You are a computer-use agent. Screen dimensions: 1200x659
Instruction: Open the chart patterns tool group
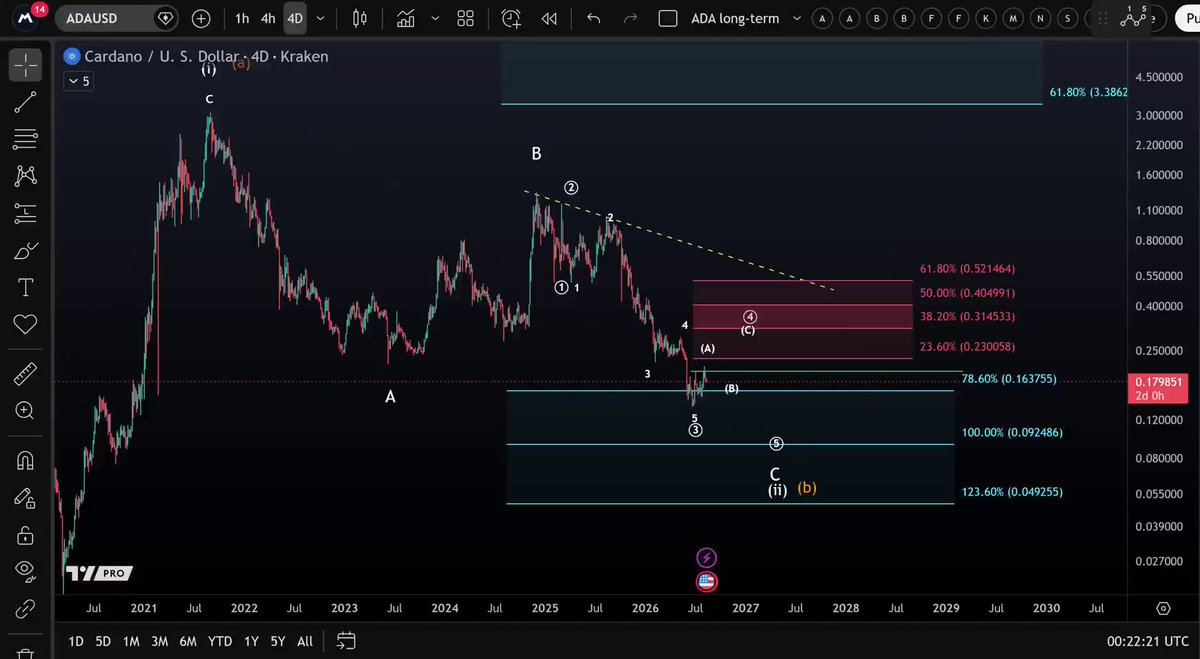click(x=25, y=176)
